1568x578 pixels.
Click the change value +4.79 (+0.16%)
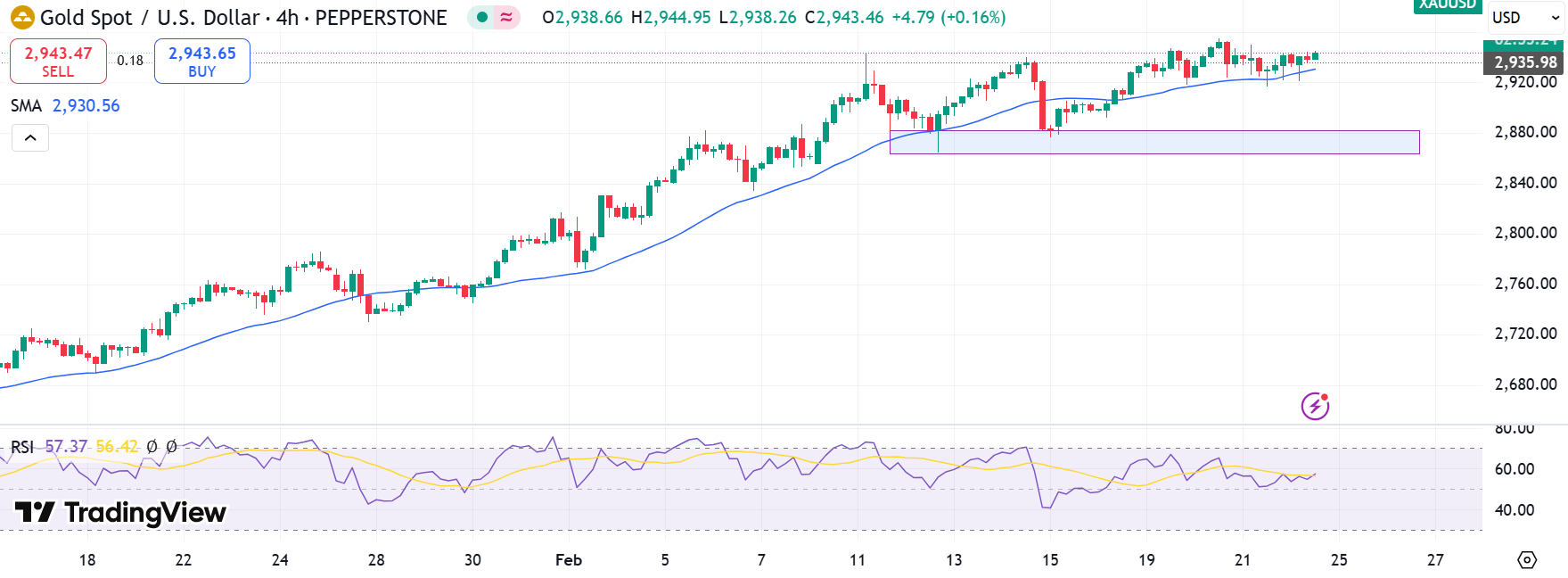(x=949, y=18)
